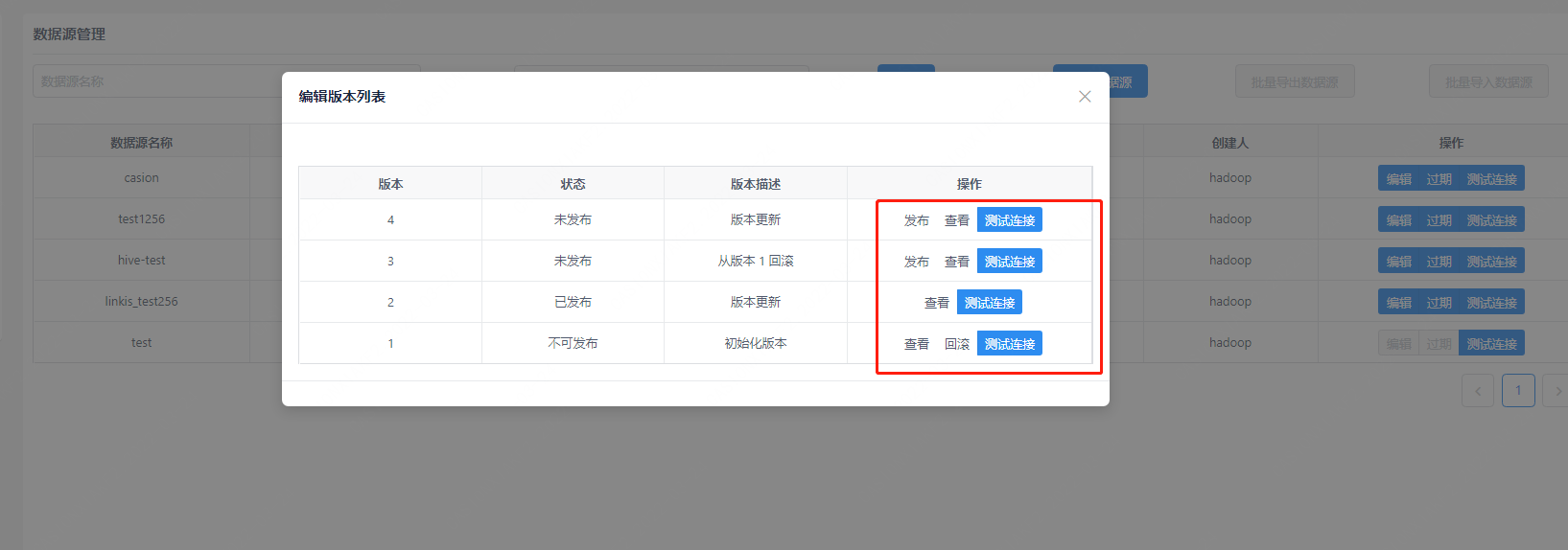This screenshot has width=1568, height=550.
Task: Click 编辑 for the casion data source
Action: [x=1398, y=179]
